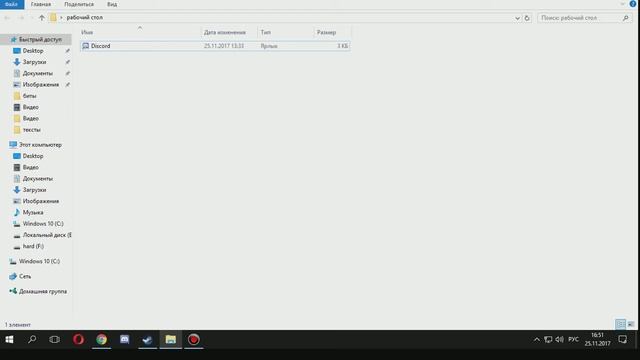Switch to large icons view layout
Viewport: 640px width, 360px height.
tap(631, 324)
